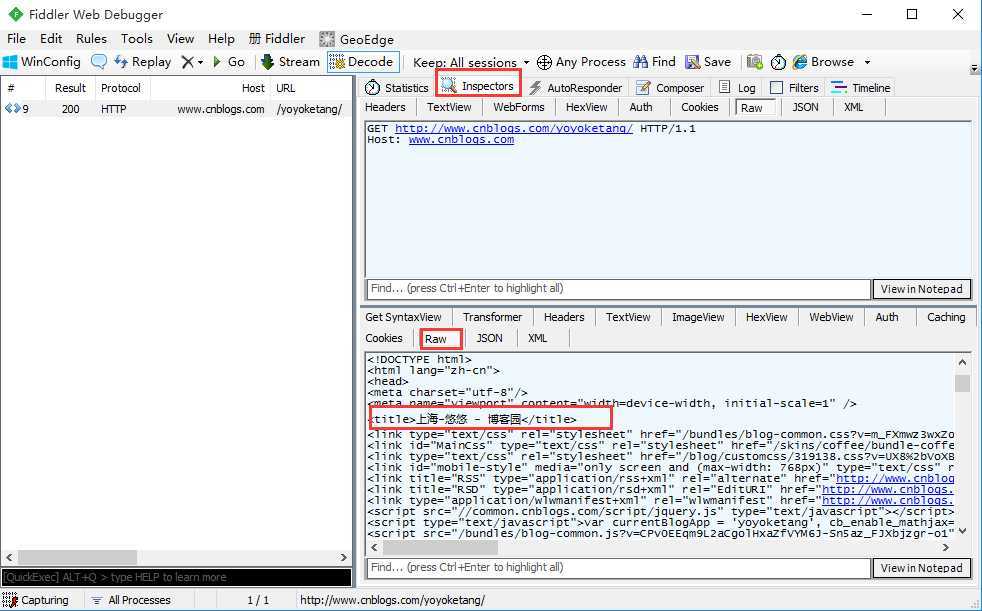Click the comment speech bubble icon
Image resolution: width=982 pixels, height=611 pixels.
[x=99, y=62]
